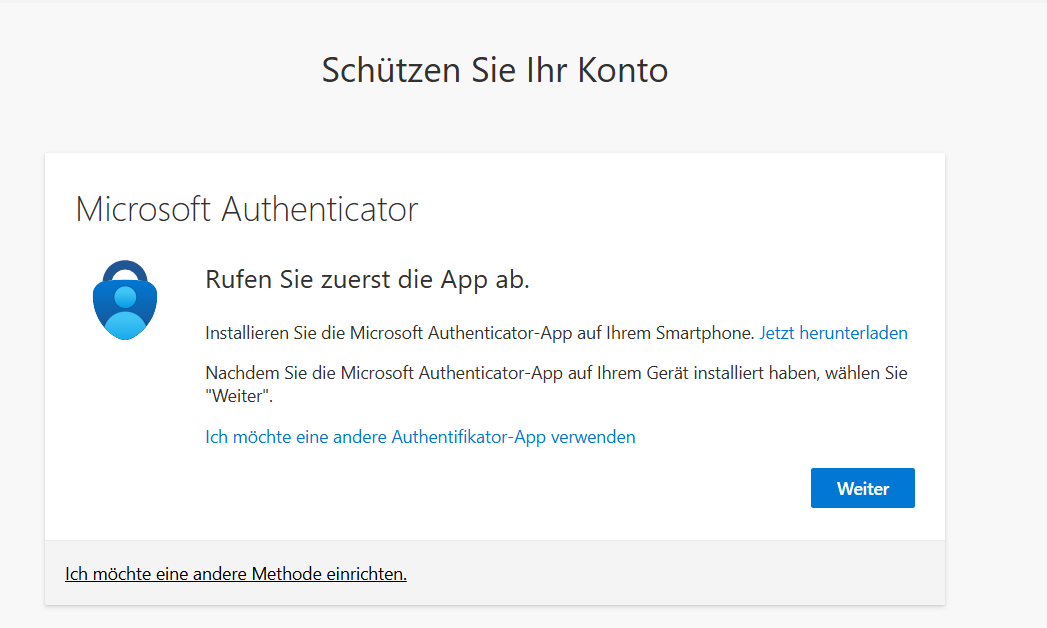Screen dimensions: 1047x628
Task: Click the word Methode in the footer link
Action: [286, 574]
